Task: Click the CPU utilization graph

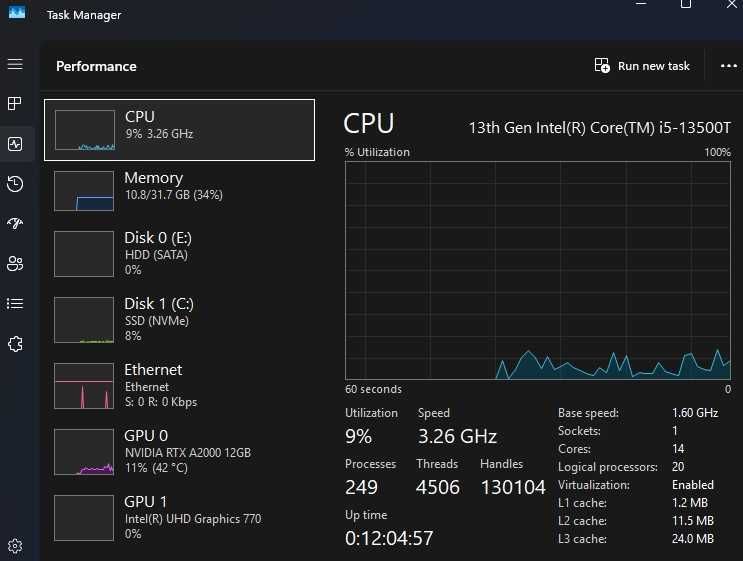Action: pos(538,270)
